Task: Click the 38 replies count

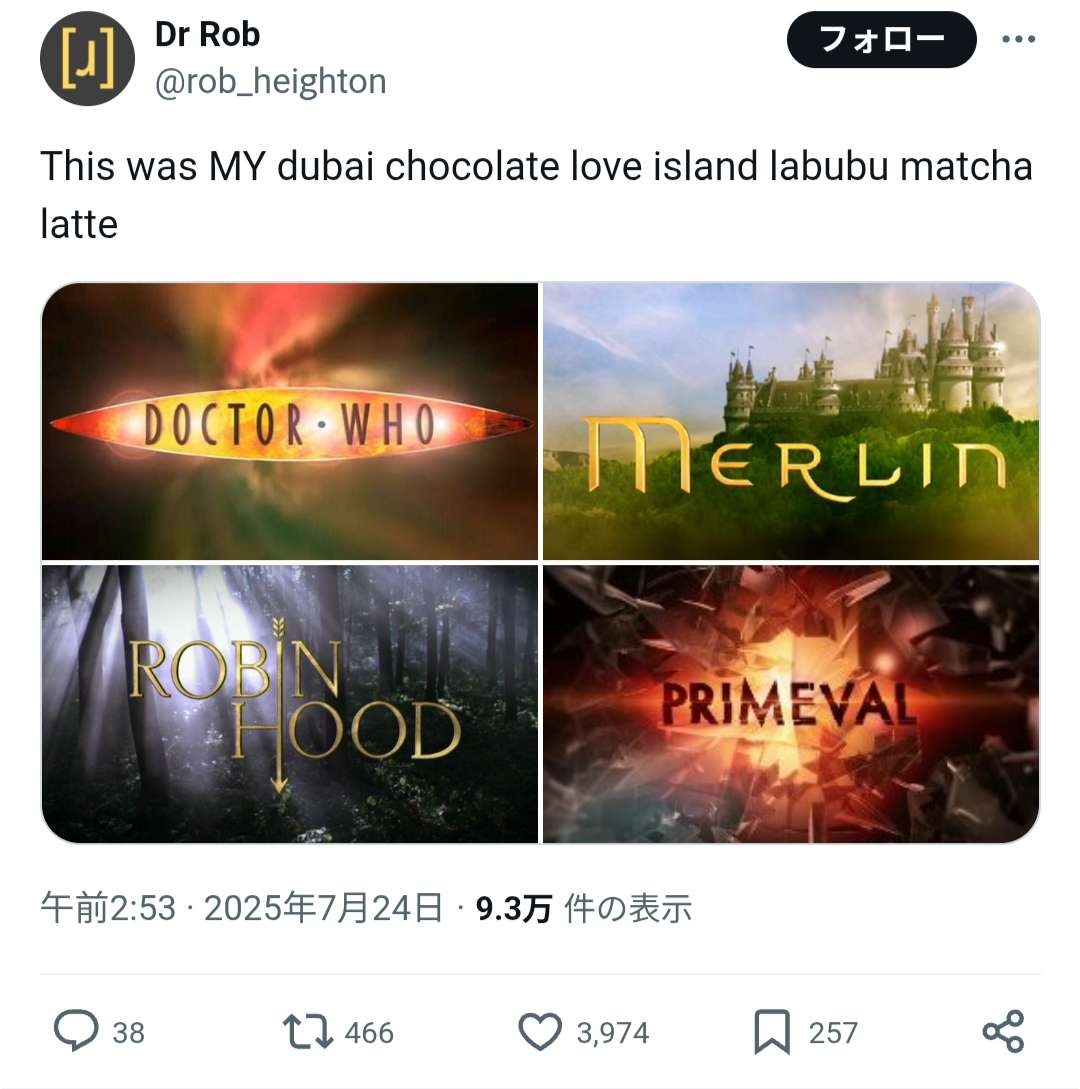Action: click(128, 1033)
